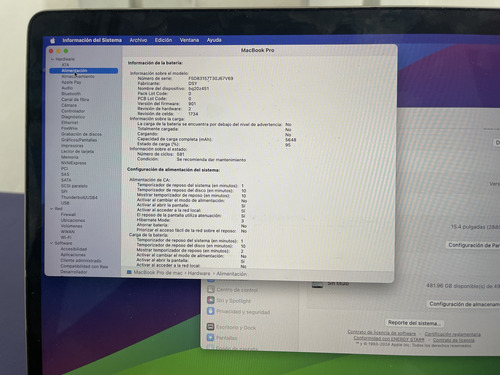Select NVMExpress in the sidebar

click(x=74, y=163)
